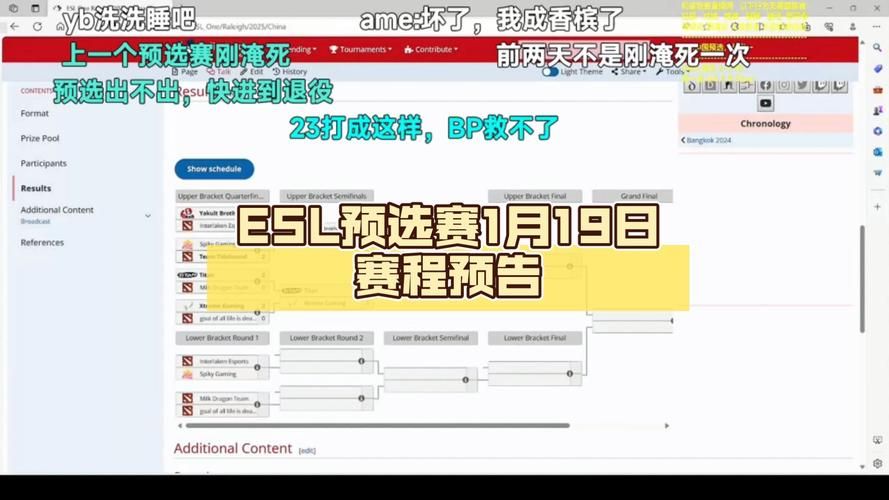Open Outlook in the Edge sidebar
The width and height of the screenshot is (889, 500).
878,152
